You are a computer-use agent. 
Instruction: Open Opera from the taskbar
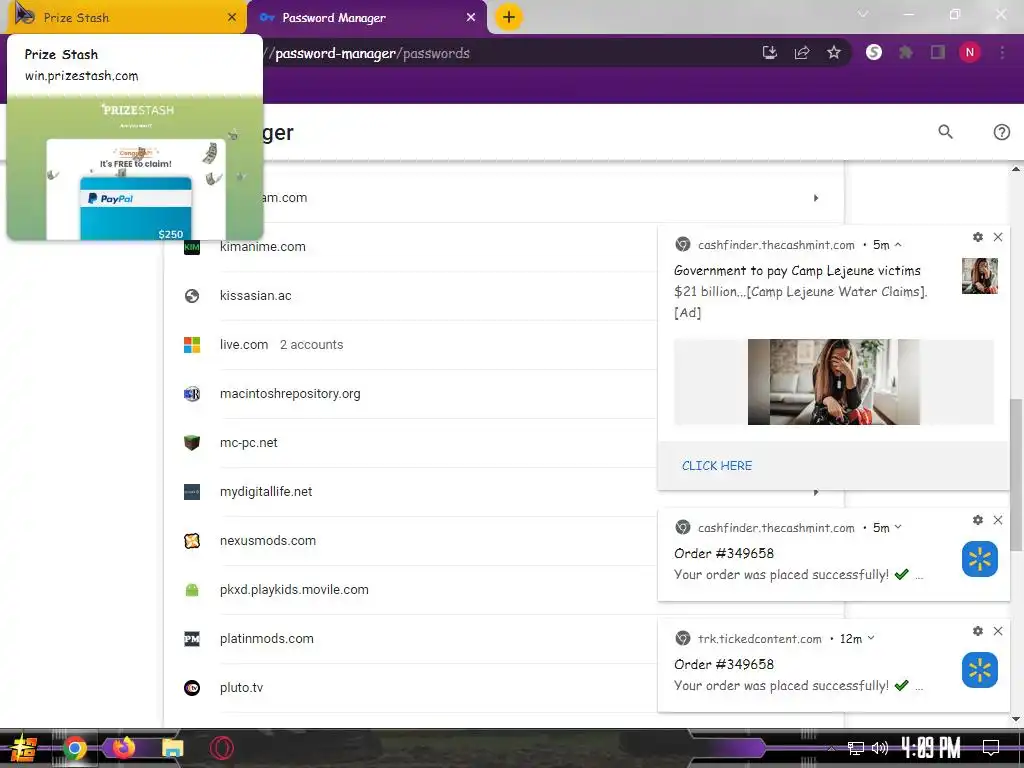221,748
